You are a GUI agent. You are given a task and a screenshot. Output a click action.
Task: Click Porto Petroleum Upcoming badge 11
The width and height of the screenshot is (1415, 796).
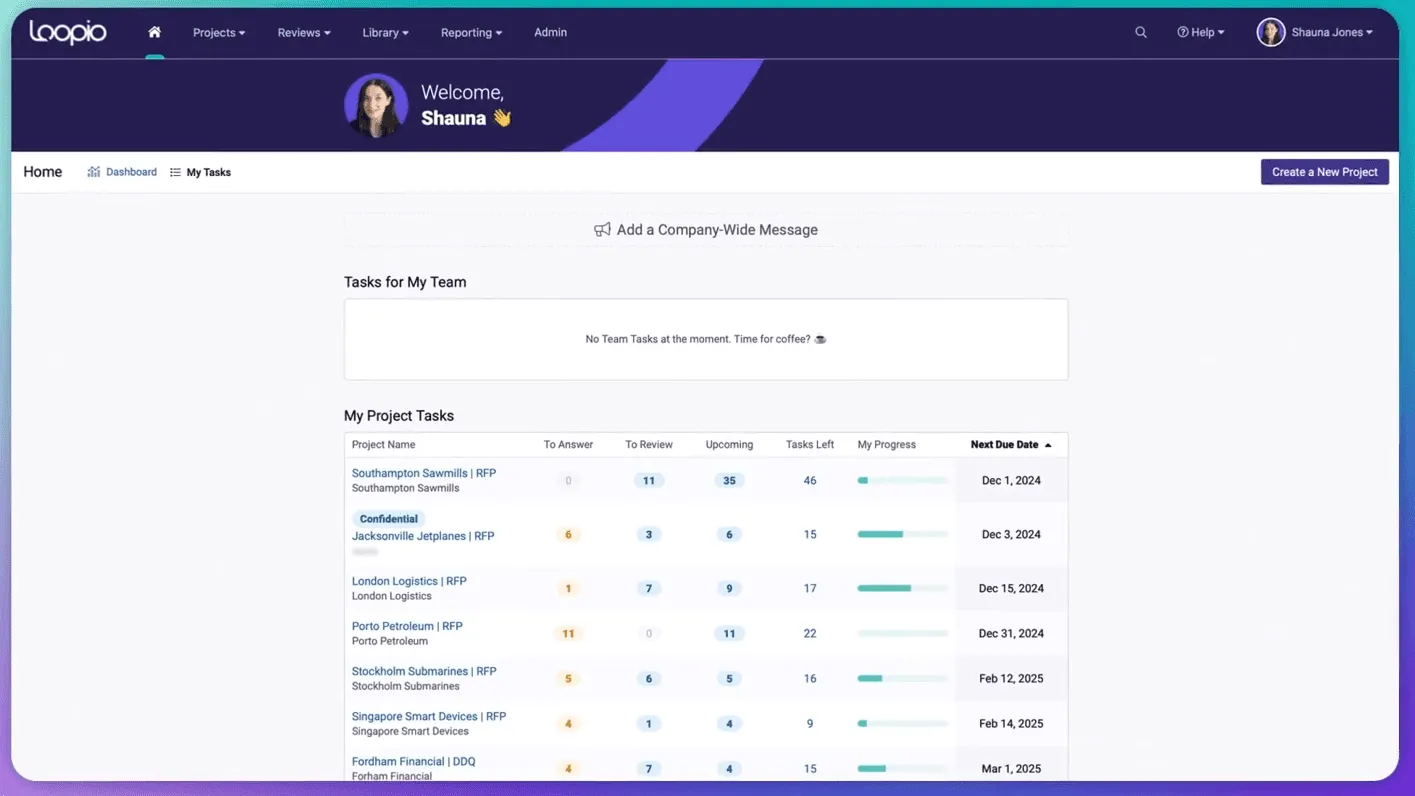pos(729,634)
